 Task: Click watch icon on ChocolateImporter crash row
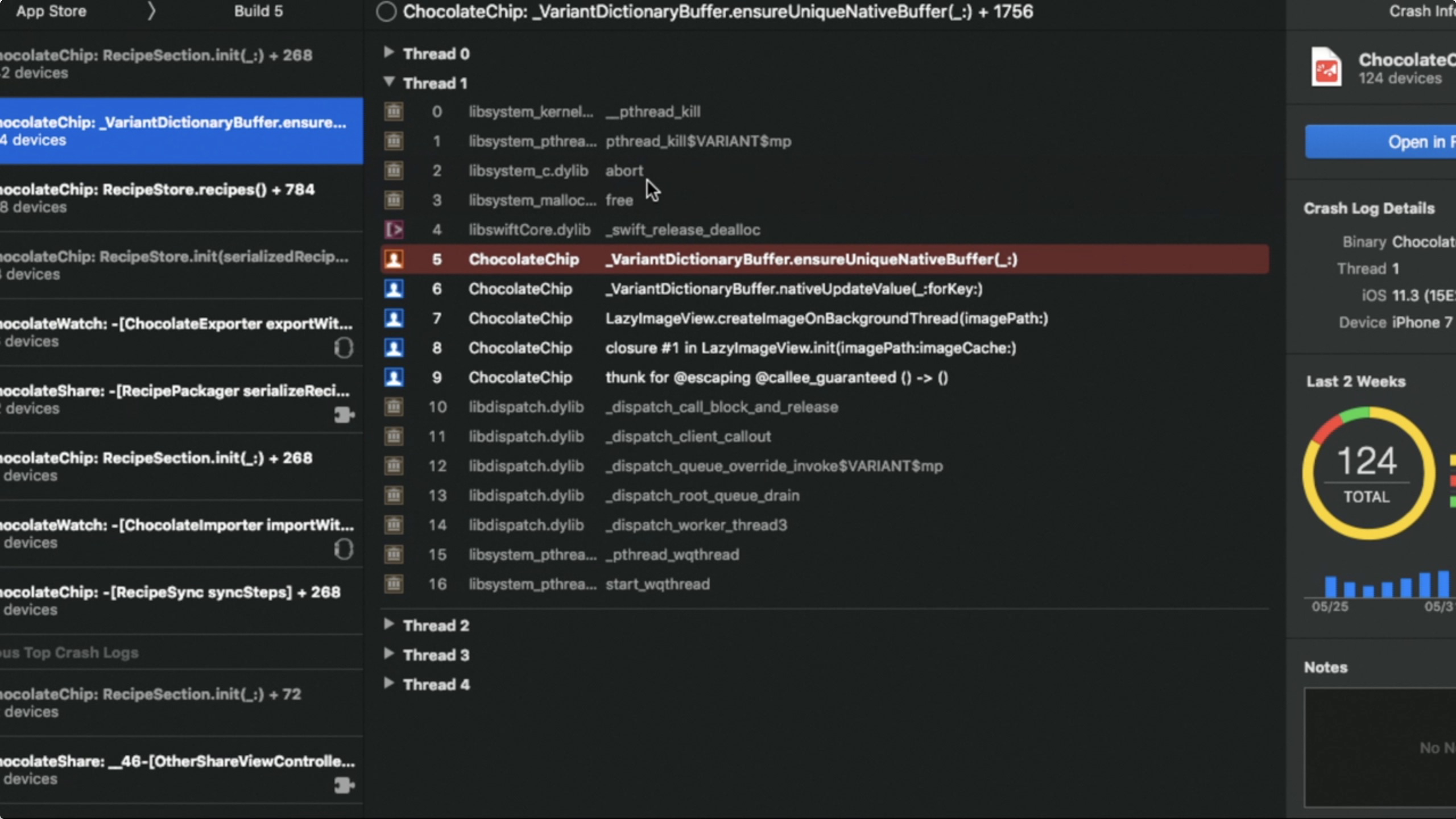pyautogui.click(x=344, y=549)
